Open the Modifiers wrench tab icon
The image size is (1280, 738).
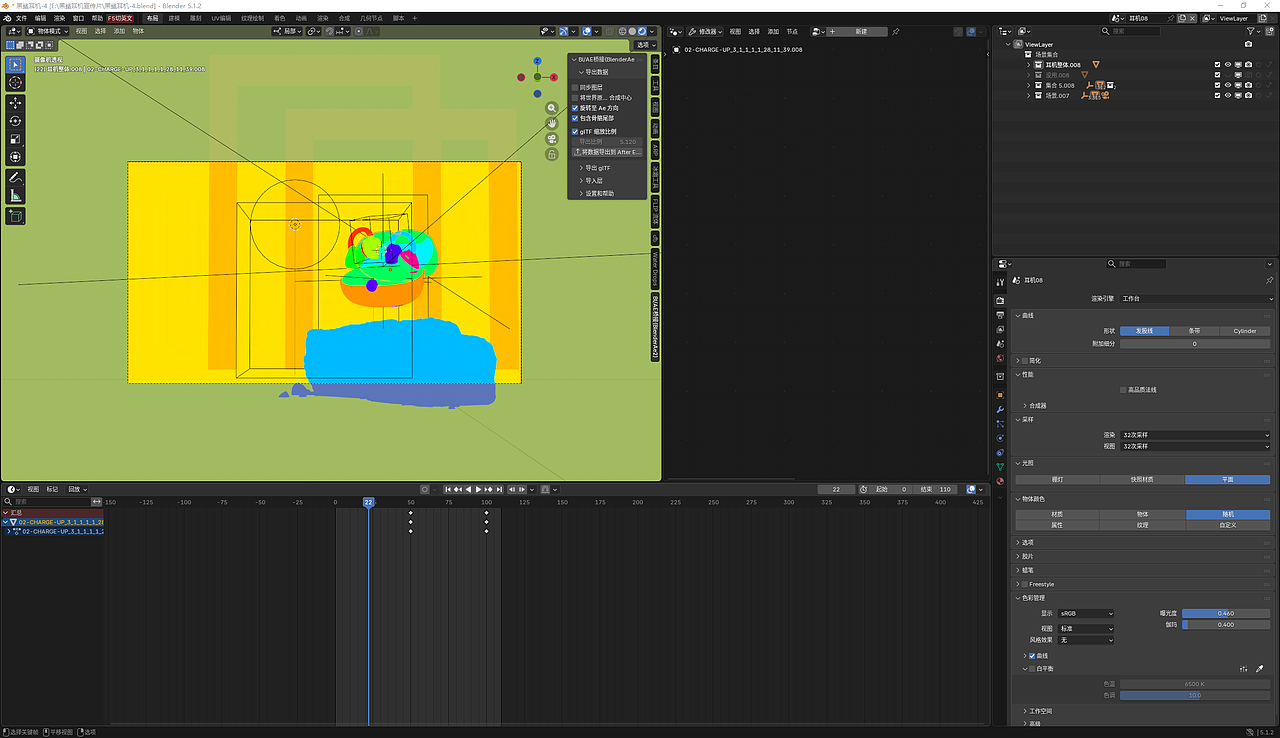coord(1000,410)
